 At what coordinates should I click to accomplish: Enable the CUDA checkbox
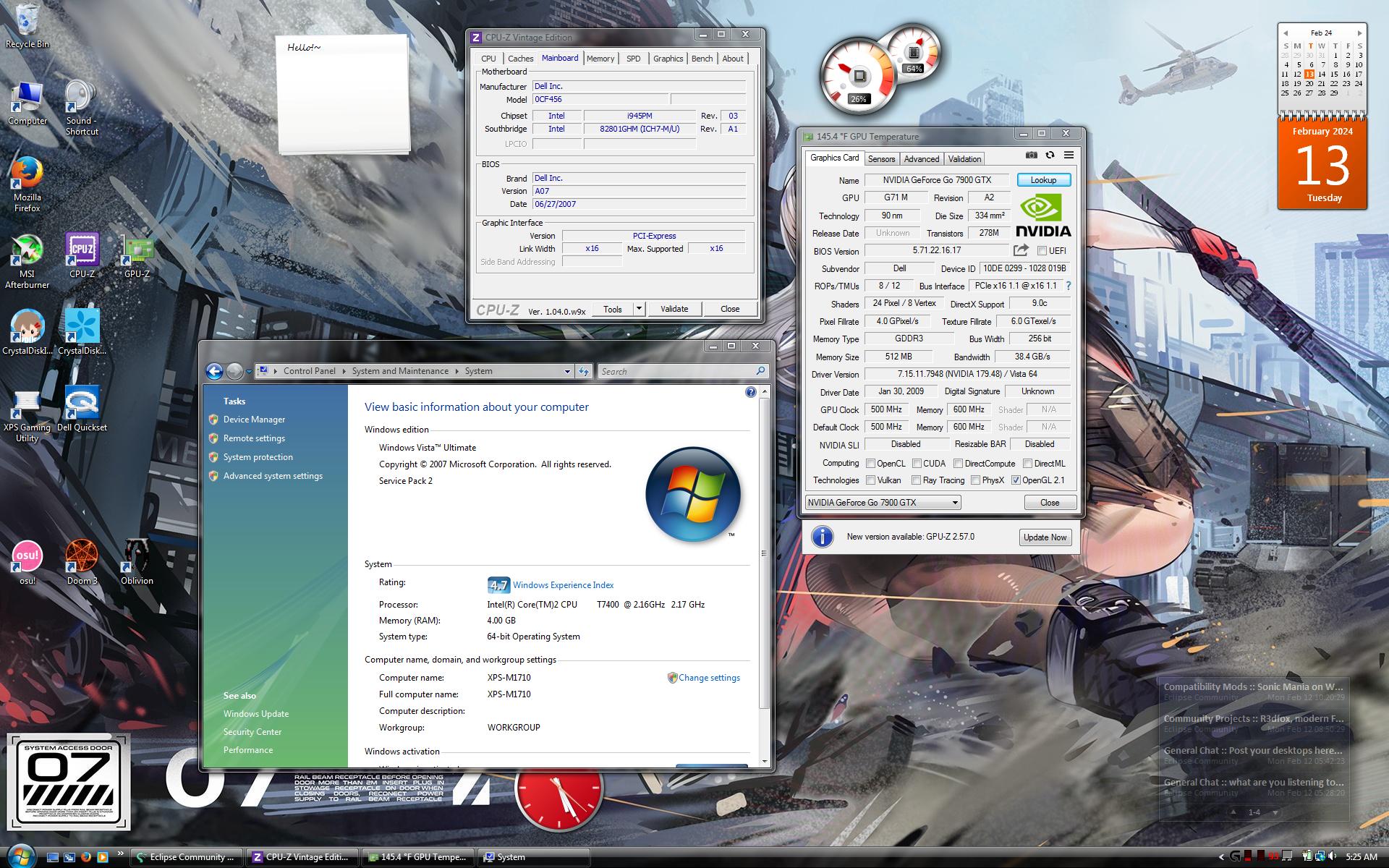pos(917,464)
